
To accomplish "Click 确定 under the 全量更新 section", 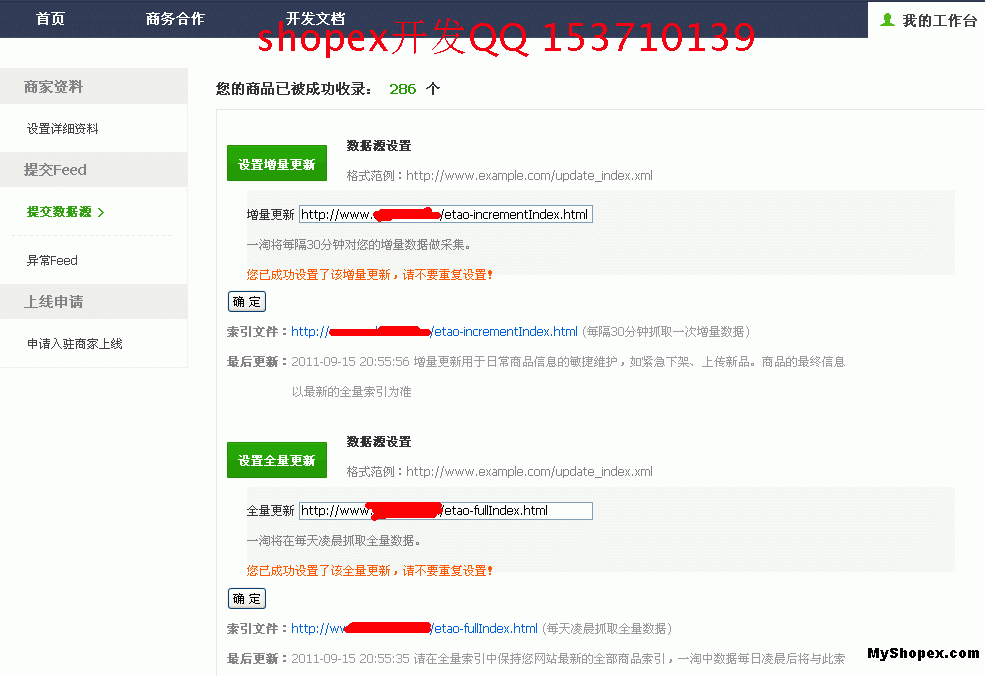I will [247, 598].
